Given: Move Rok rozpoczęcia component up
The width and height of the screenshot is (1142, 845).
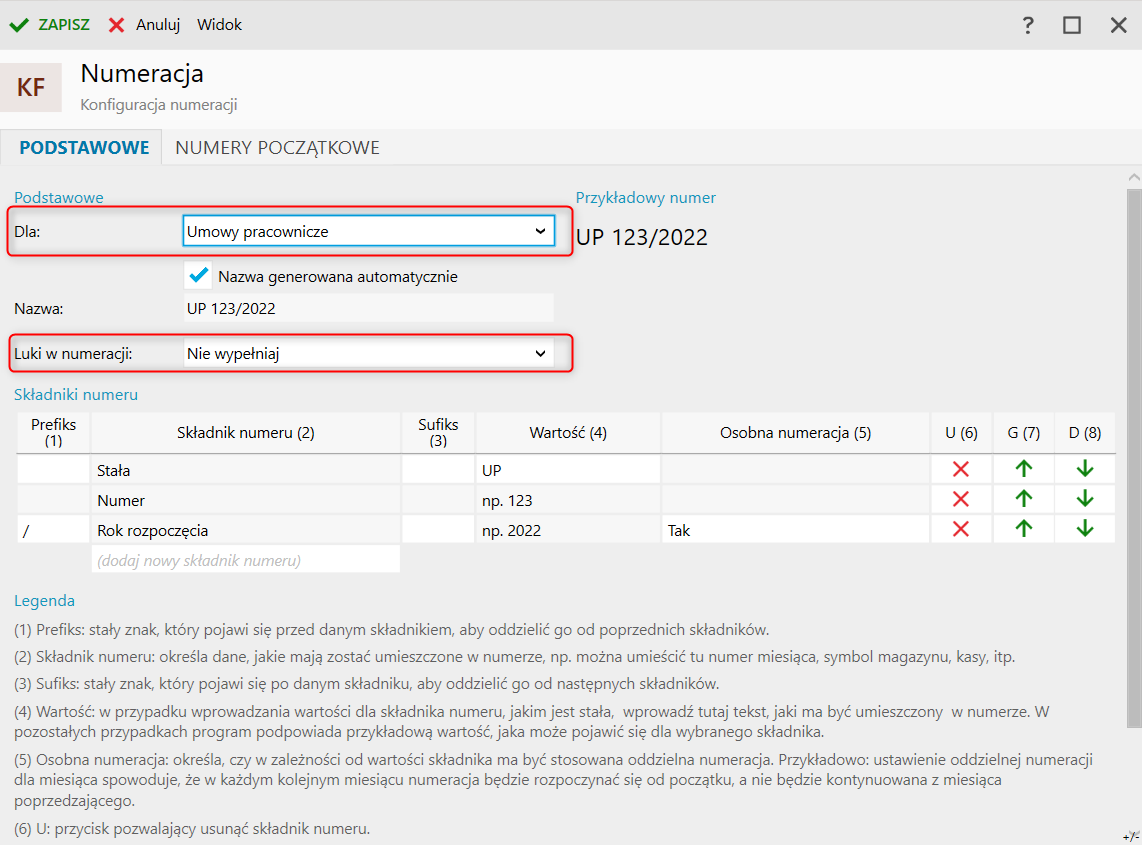Looking at the screenshot, I should pyautogui.click(x=1023, y=529).
